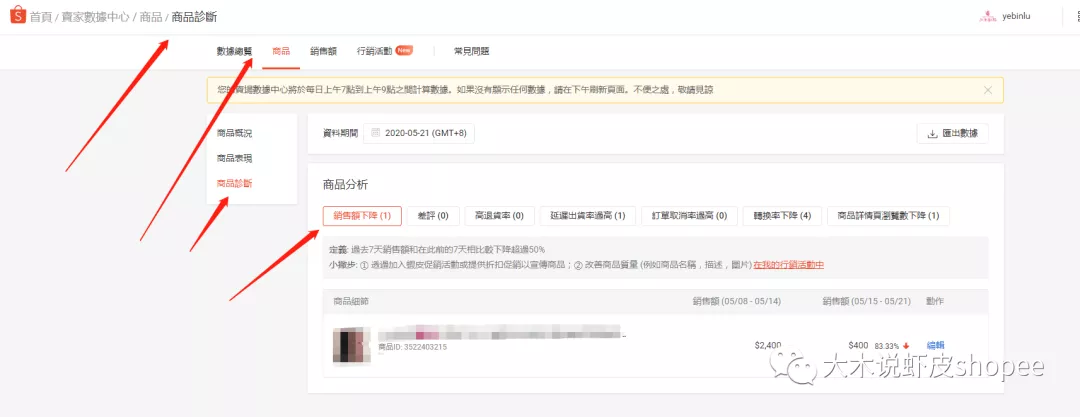Select 訂單取消率過高 (0) filter
The image size is (1080, 417).
click(x=689, y=216)
